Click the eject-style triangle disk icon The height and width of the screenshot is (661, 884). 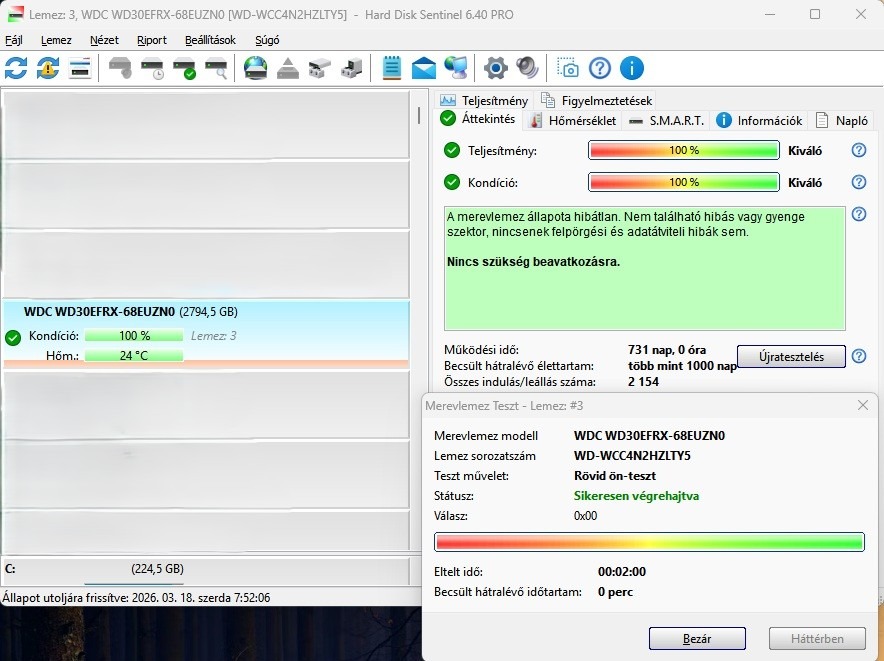click(x=288, y=68)
